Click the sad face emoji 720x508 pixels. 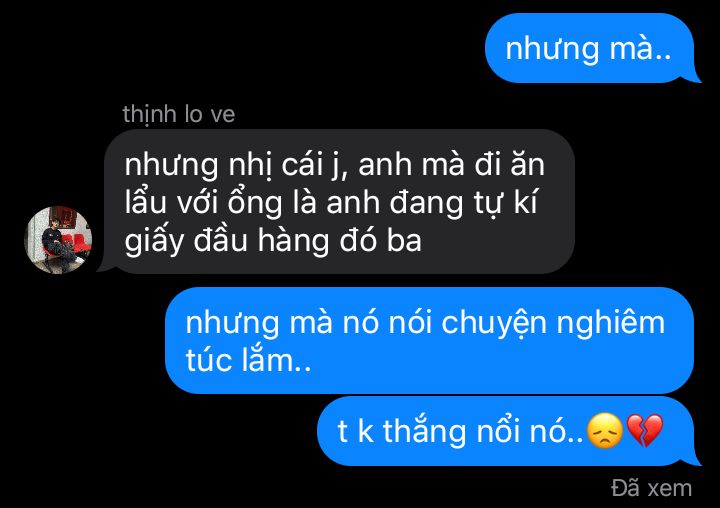tap(605, 431)
